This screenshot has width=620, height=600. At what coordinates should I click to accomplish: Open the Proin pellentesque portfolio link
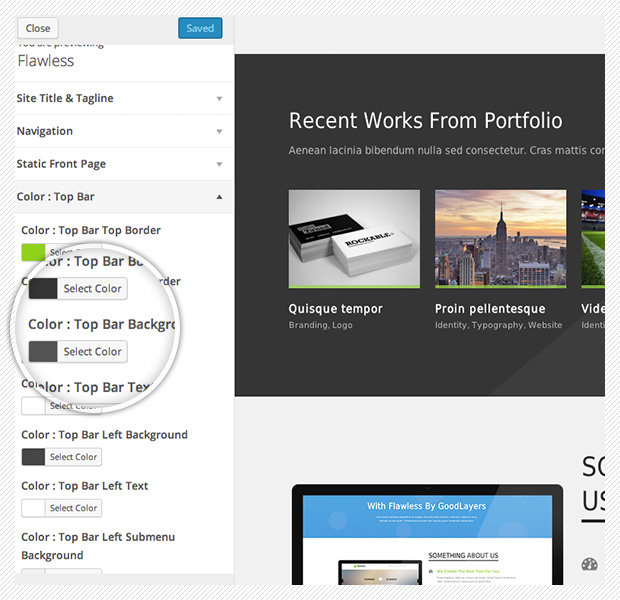click(x=490, y=309)
